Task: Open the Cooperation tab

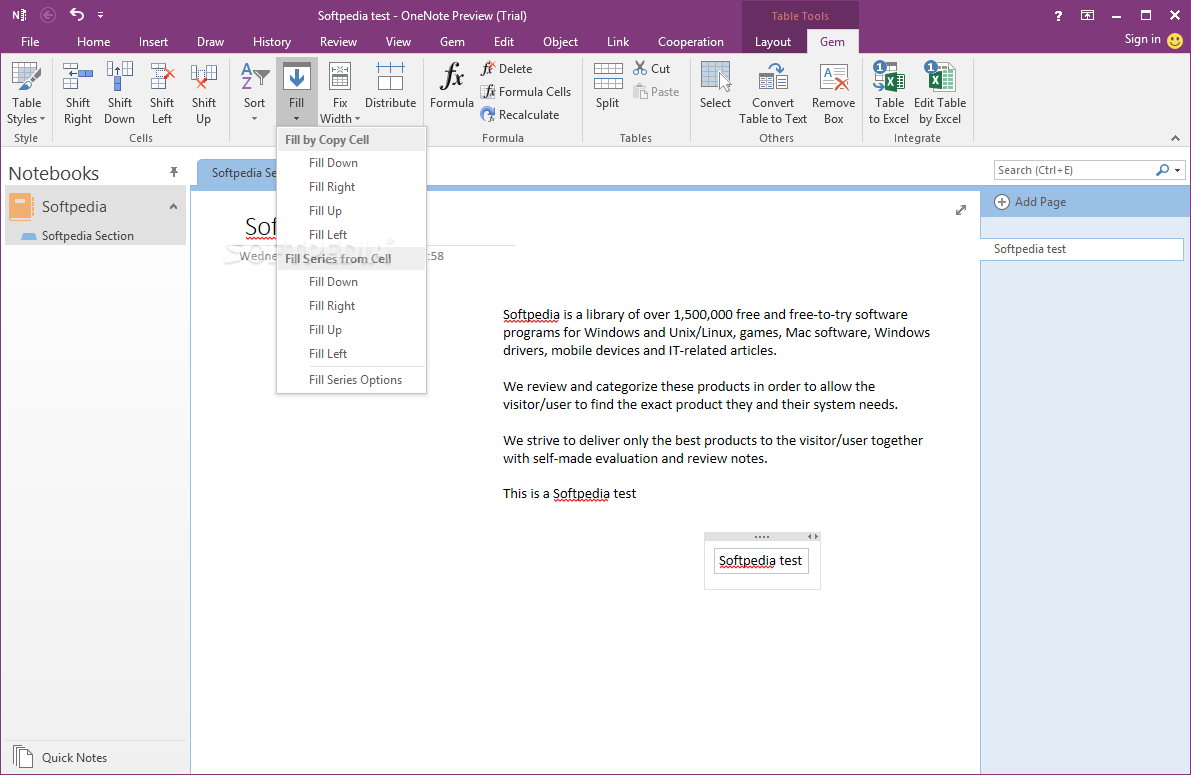Action: coord(690,42)
